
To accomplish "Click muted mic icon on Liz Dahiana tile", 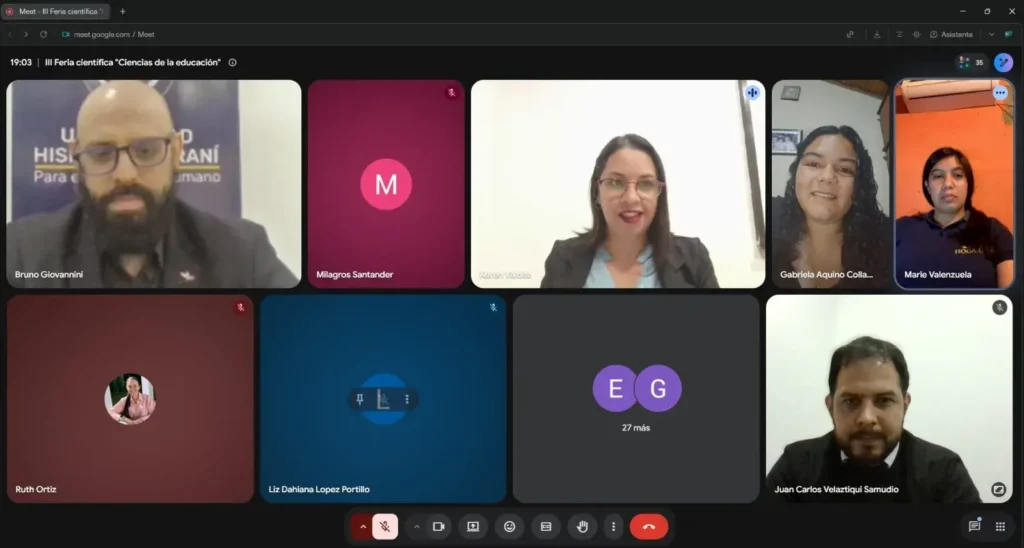I will click(x=493, y=307).
